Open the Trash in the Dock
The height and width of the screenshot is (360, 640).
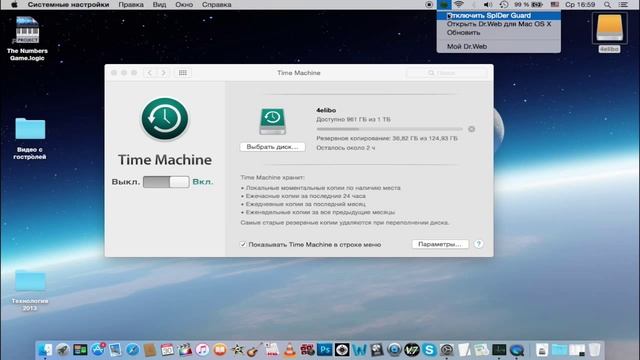(x=595, y=350)
